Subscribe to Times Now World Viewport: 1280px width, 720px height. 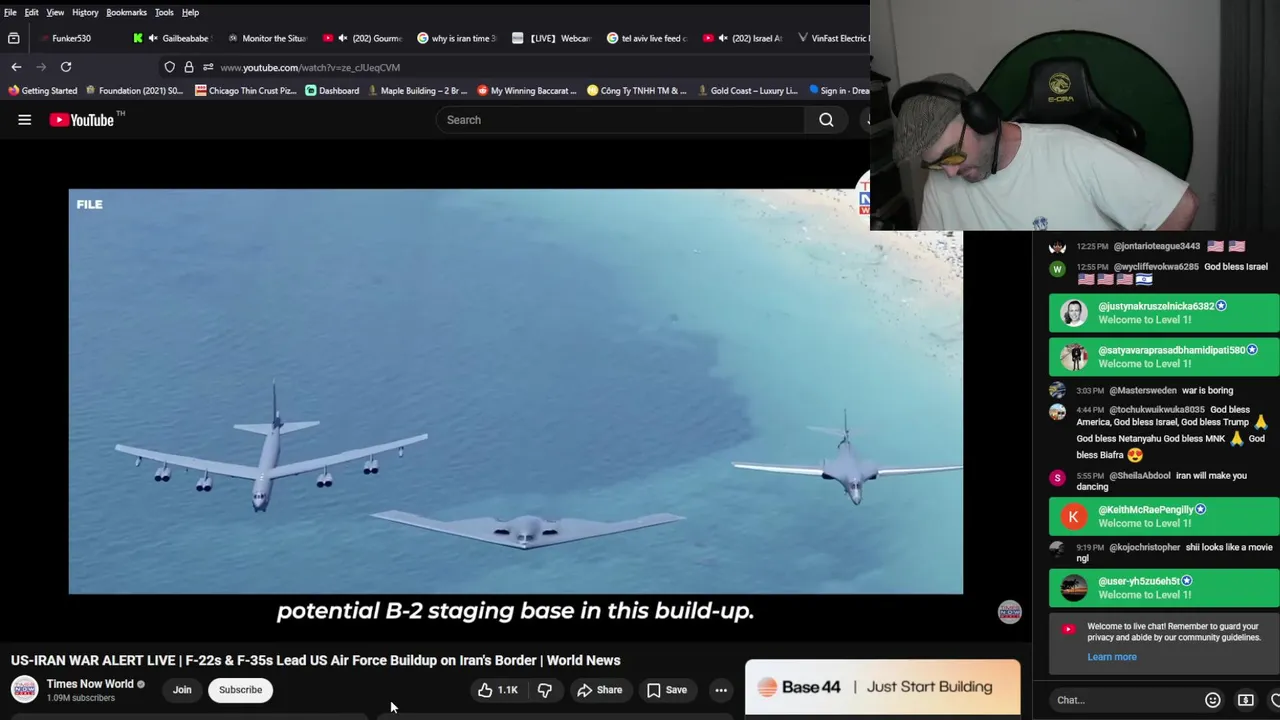pos(240,690)
